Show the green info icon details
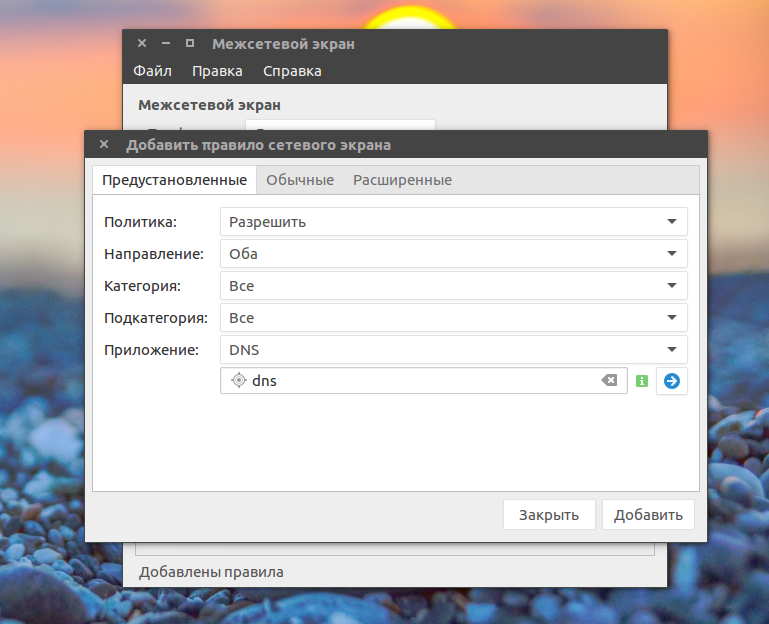The width and height of the screenshot is (769, 624). [641, 381]
